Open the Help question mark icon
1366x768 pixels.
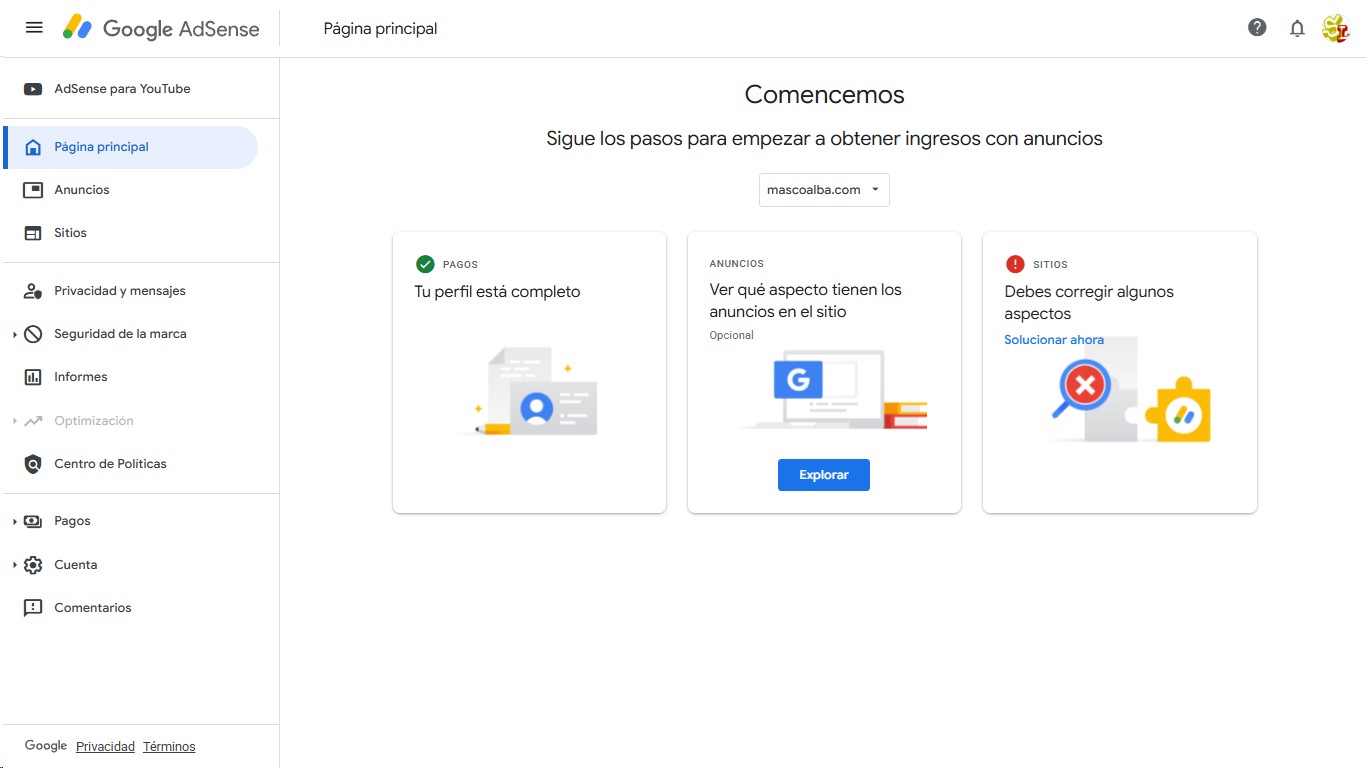[x=1257, y=28]
